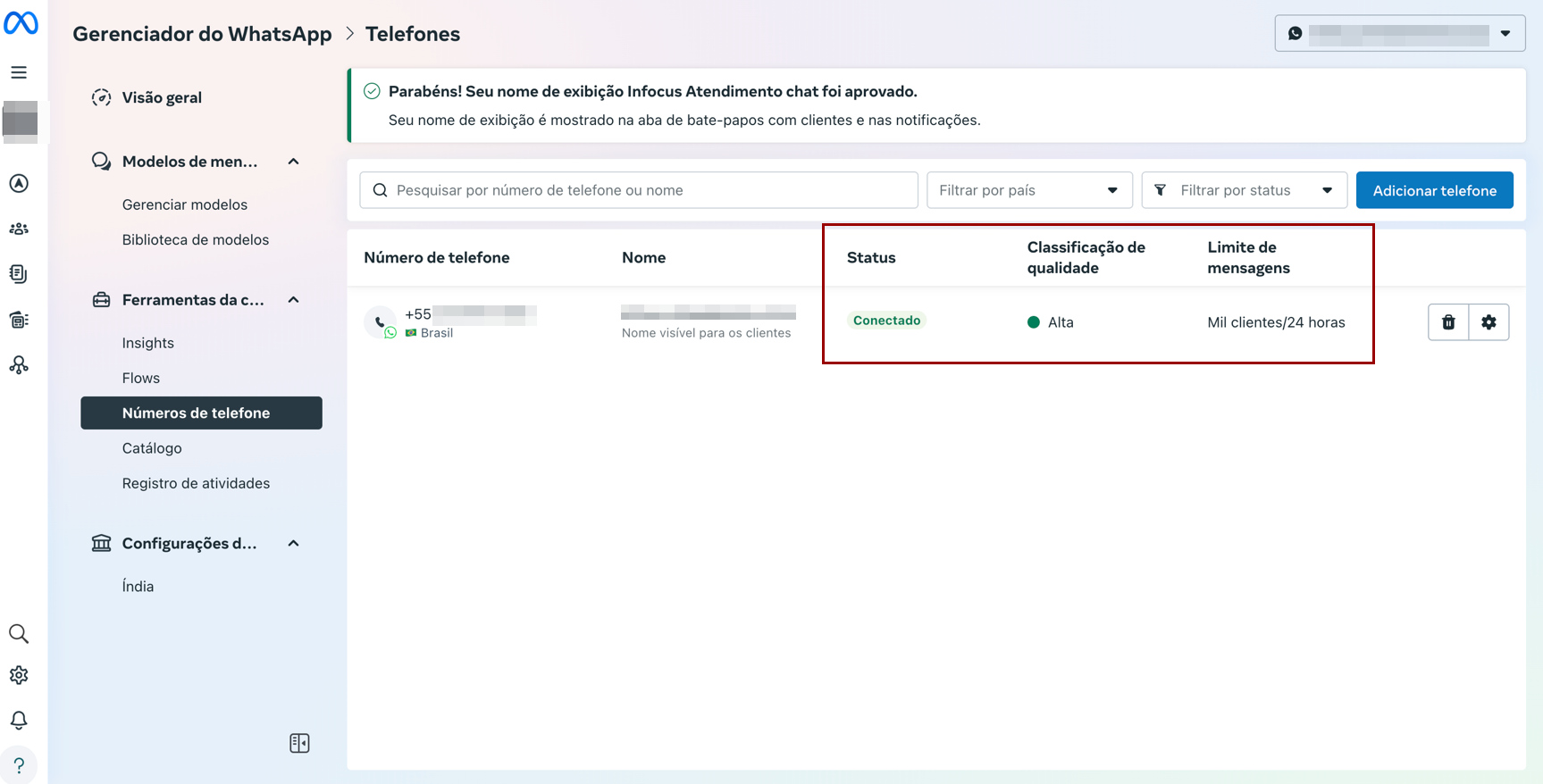Click the Meta logo icon

[x=21, y=22]
